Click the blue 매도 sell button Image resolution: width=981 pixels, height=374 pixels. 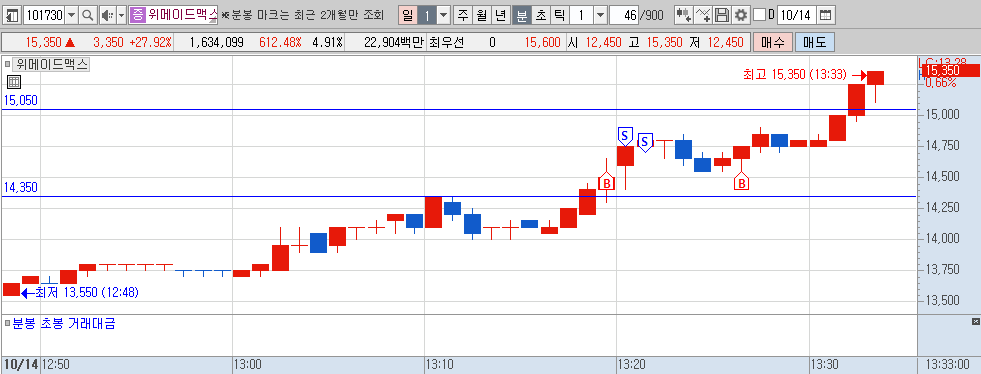click(x=815, y=43)
